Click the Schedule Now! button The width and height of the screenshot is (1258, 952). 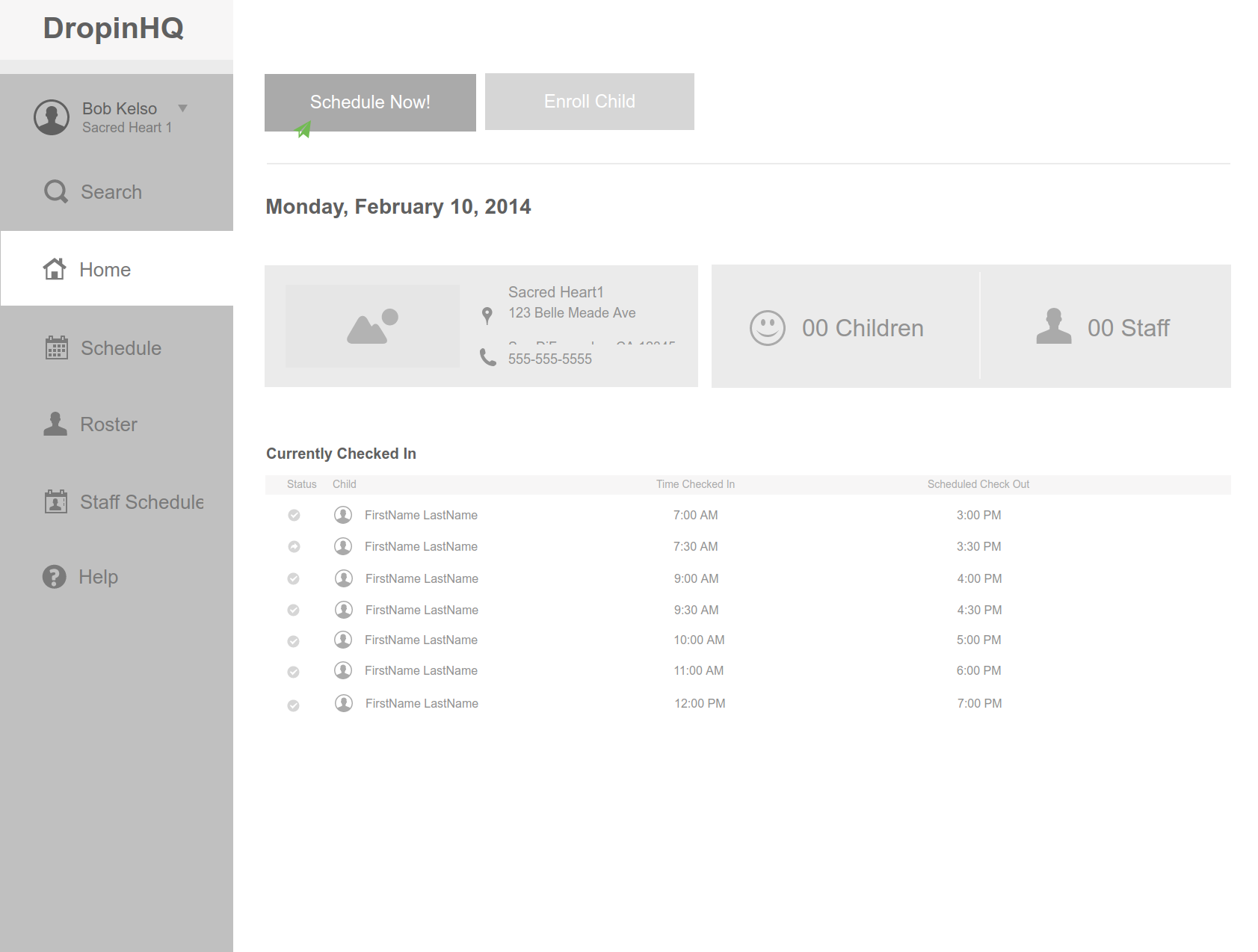click(370, 102)
